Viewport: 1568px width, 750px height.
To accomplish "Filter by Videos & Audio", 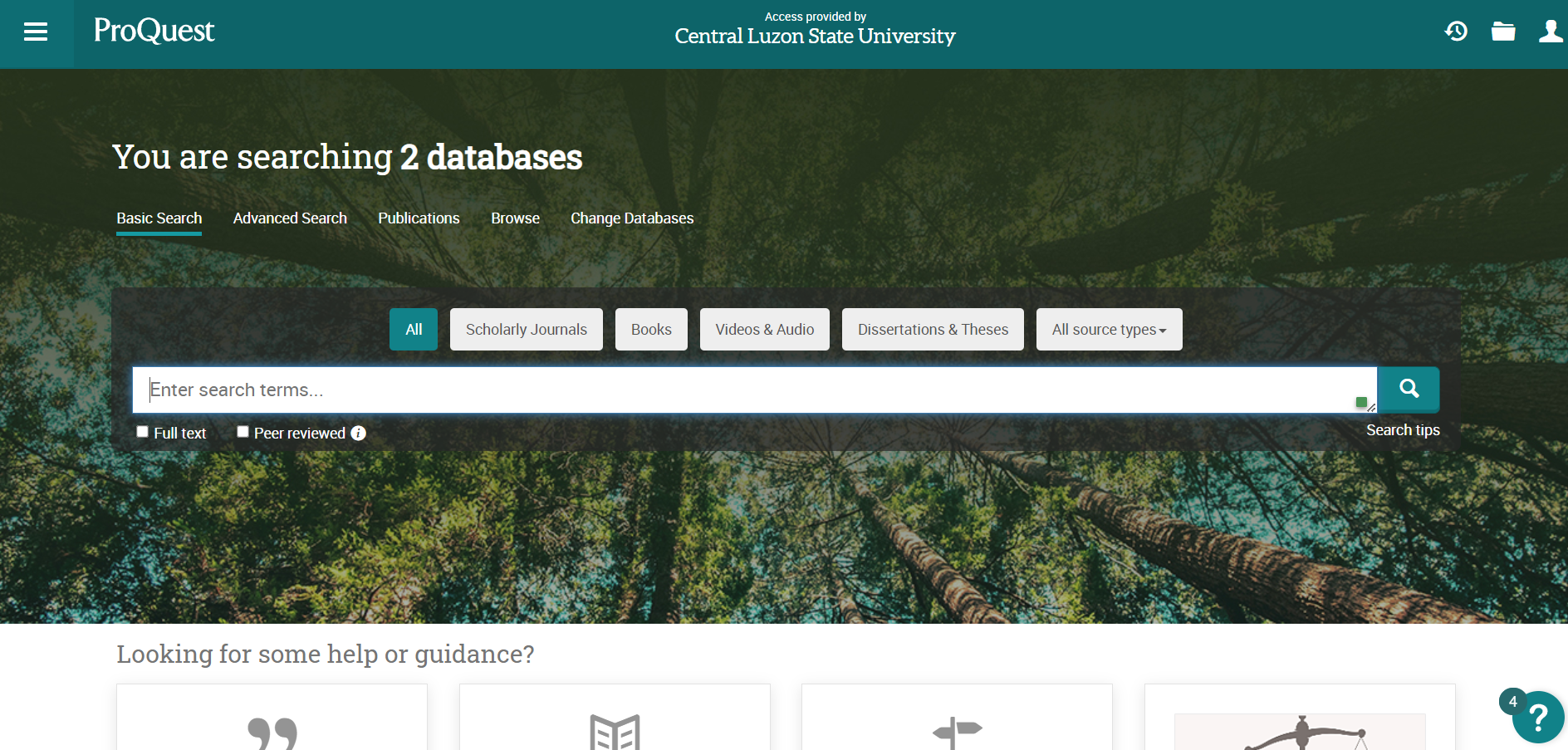I will pos(765,330).
